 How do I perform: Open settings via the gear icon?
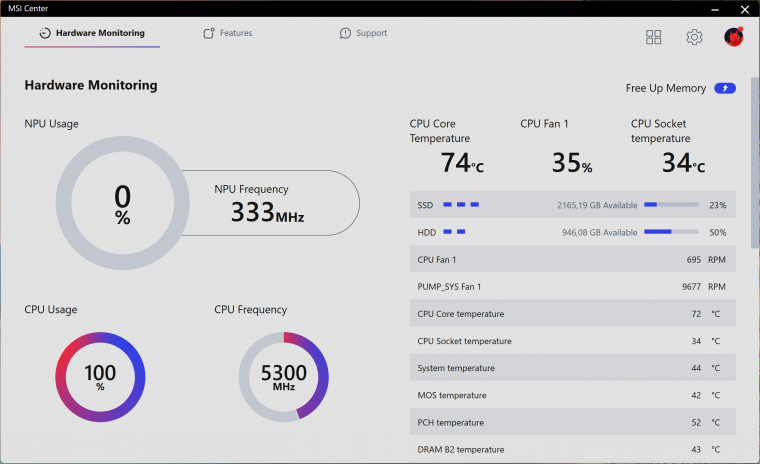pyautogui.click(x=694, y=37)
